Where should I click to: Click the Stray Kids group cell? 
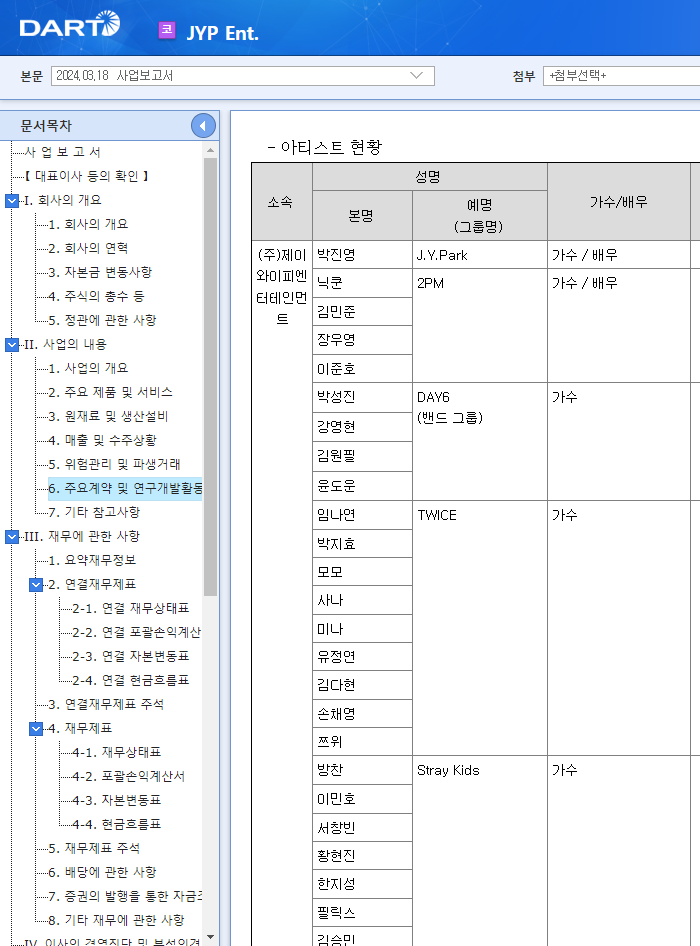[480, 851]
